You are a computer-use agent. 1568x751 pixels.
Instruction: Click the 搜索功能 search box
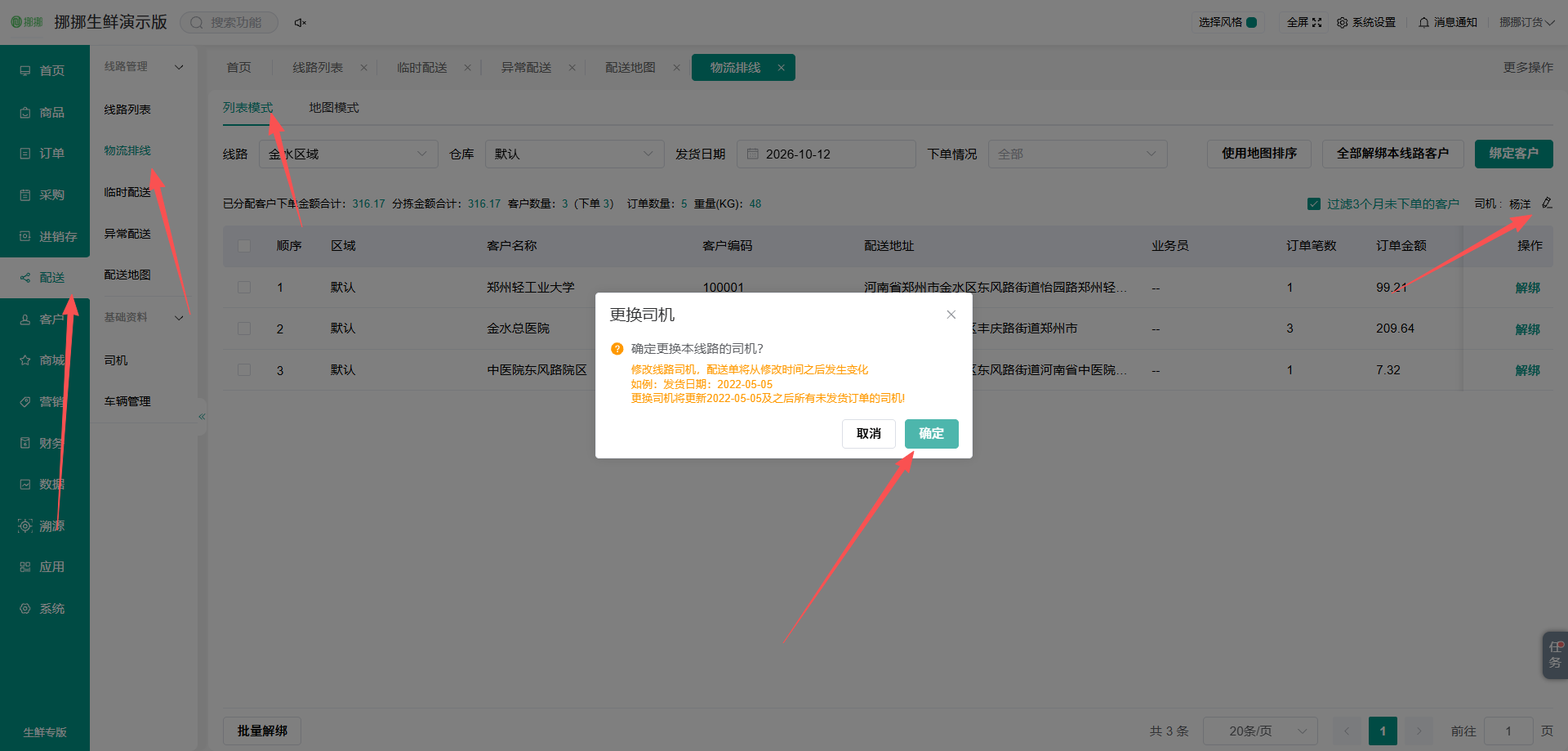pos(229,23)
